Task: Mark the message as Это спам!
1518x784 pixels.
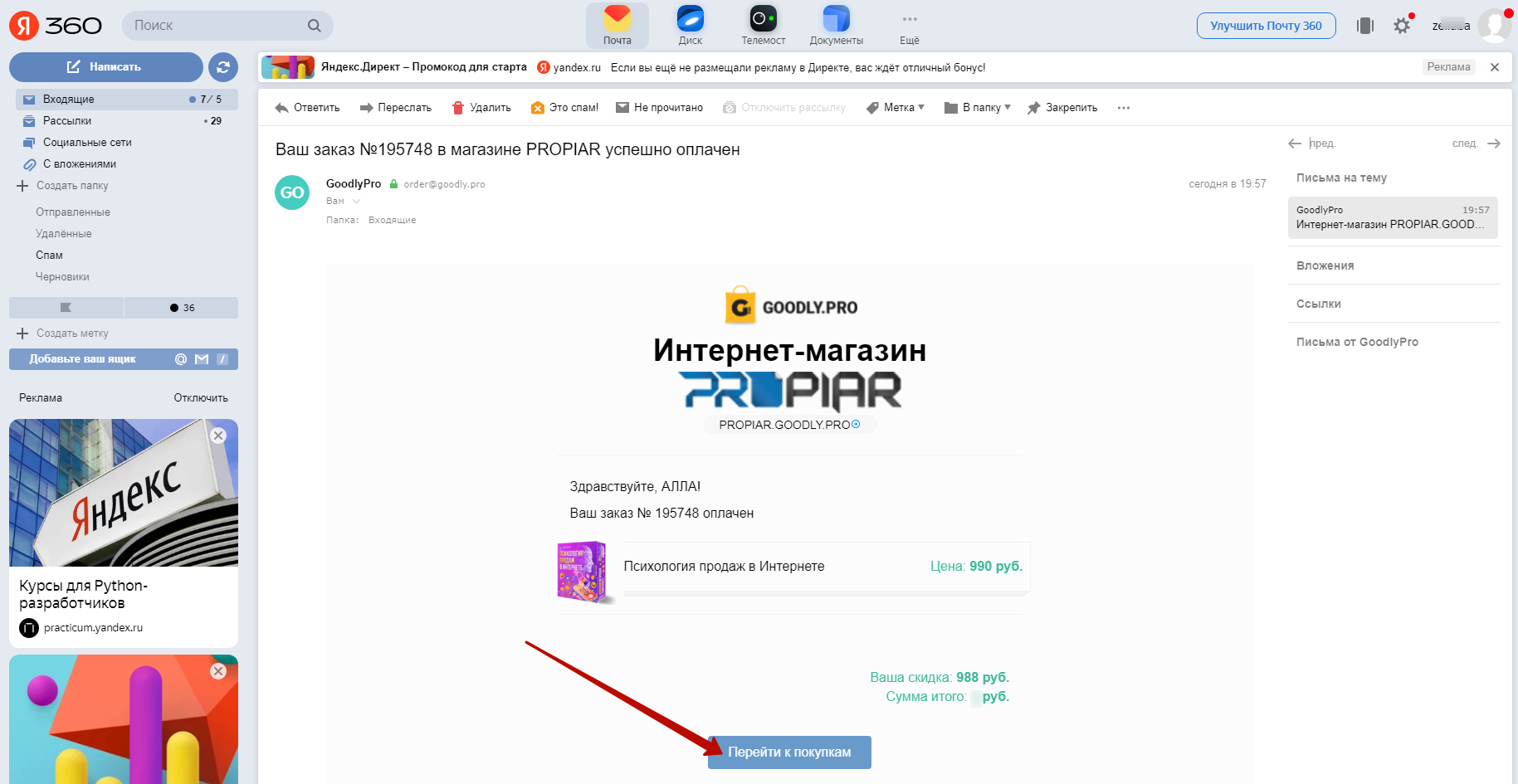Action: pos(564,108)
